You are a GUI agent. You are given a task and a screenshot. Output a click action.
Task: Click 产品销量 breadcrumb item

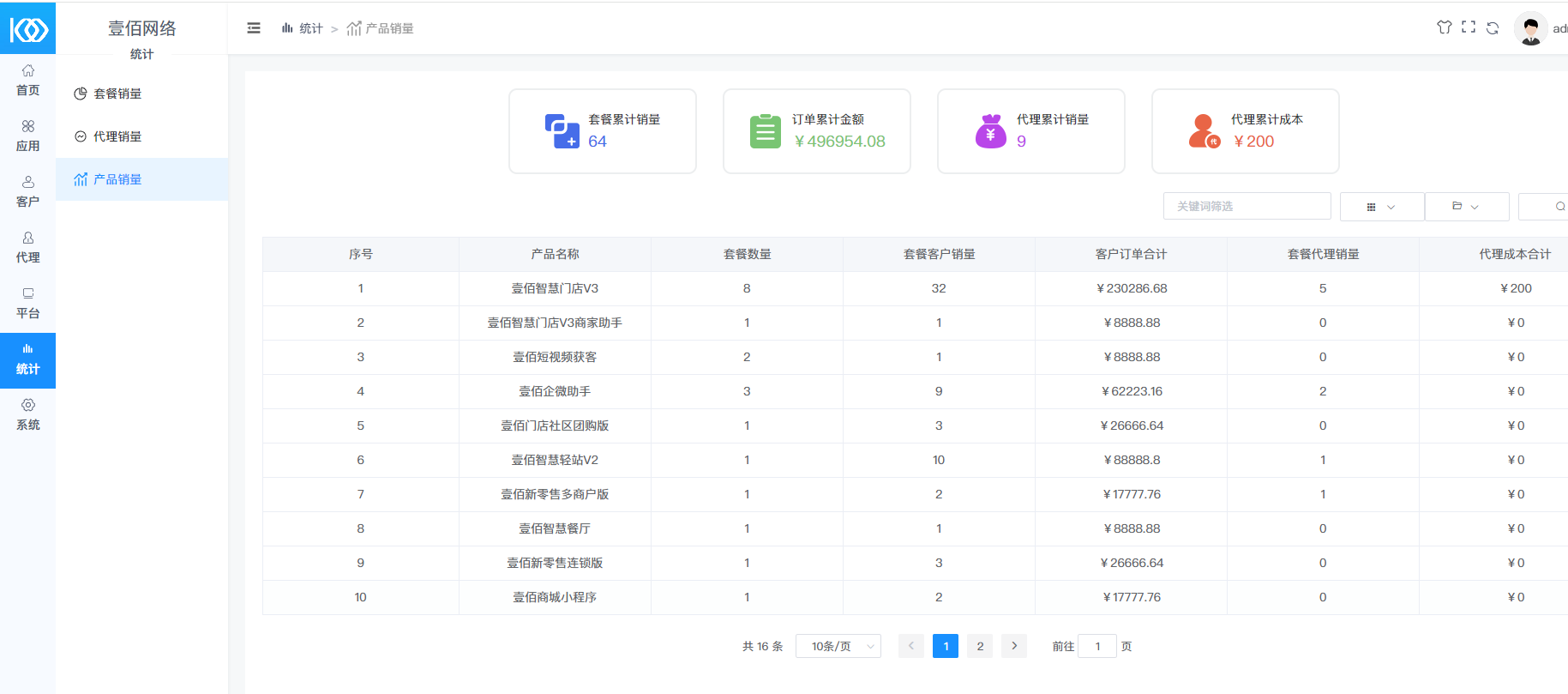(380, 28)
